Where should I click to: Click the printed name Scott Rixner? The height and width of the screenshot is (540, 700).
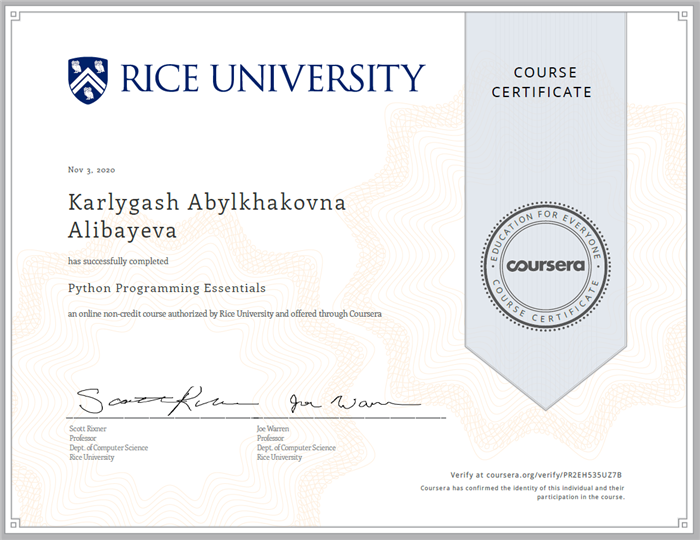[x=87, y=428]
